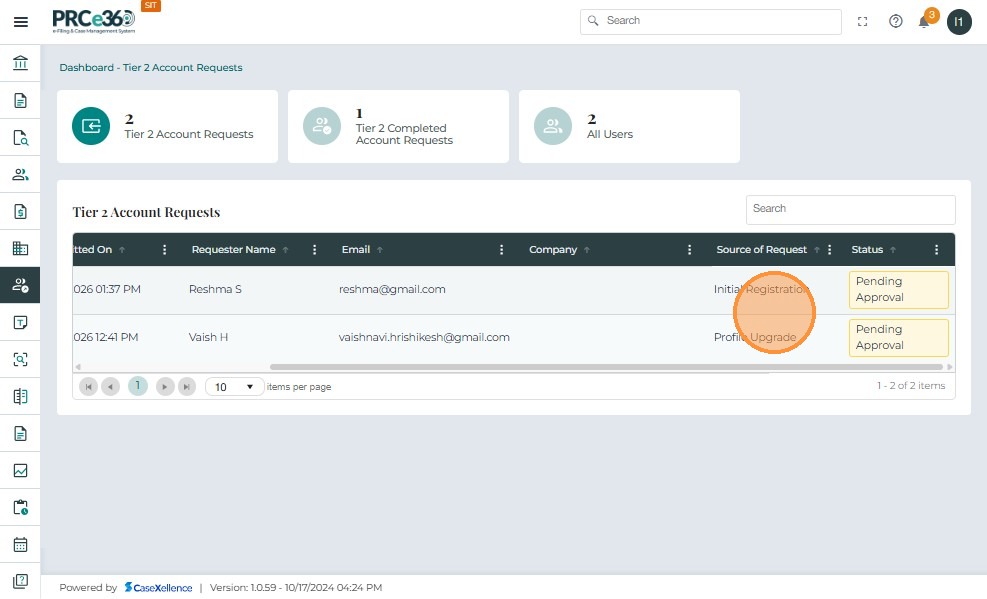Open the office building sidebar icon
987x599 pixels.
coord(20,249)
